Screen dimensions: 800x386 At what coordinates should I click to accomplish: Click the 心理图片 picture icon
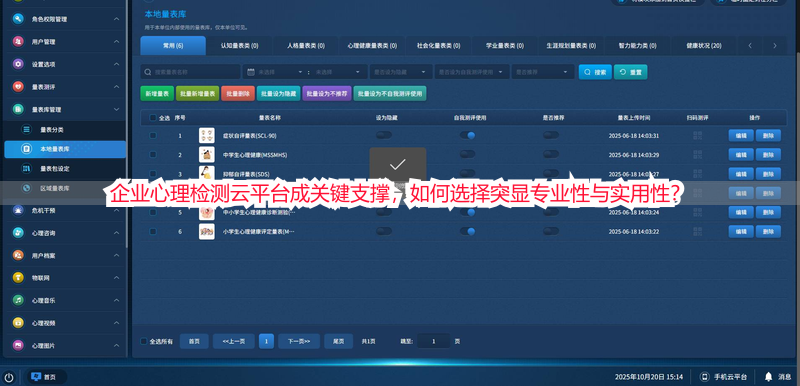pyautogui.click(x=18, y=345)
